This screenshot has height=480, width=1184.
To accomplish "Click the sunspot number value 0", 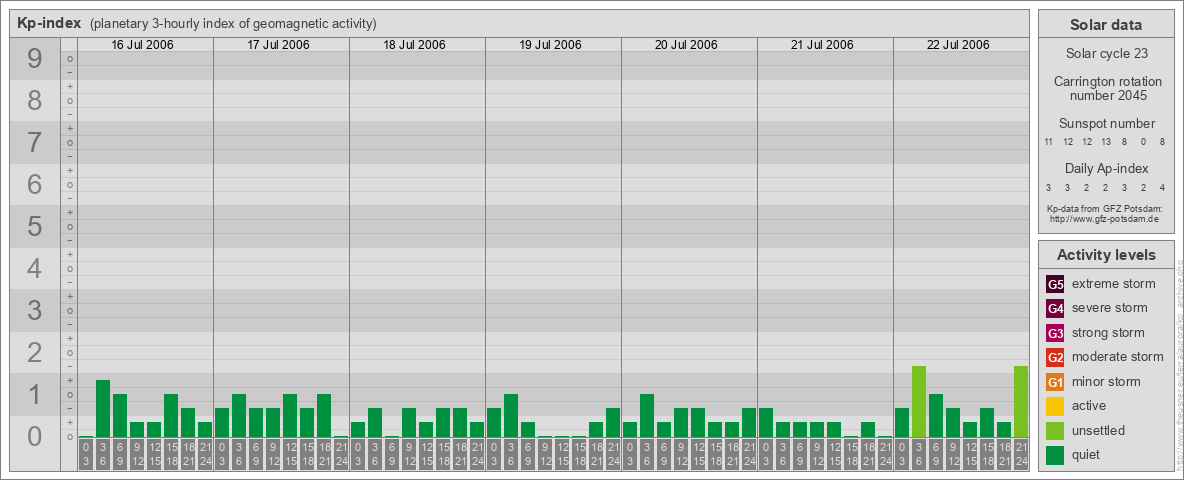I will [1143, 142].
